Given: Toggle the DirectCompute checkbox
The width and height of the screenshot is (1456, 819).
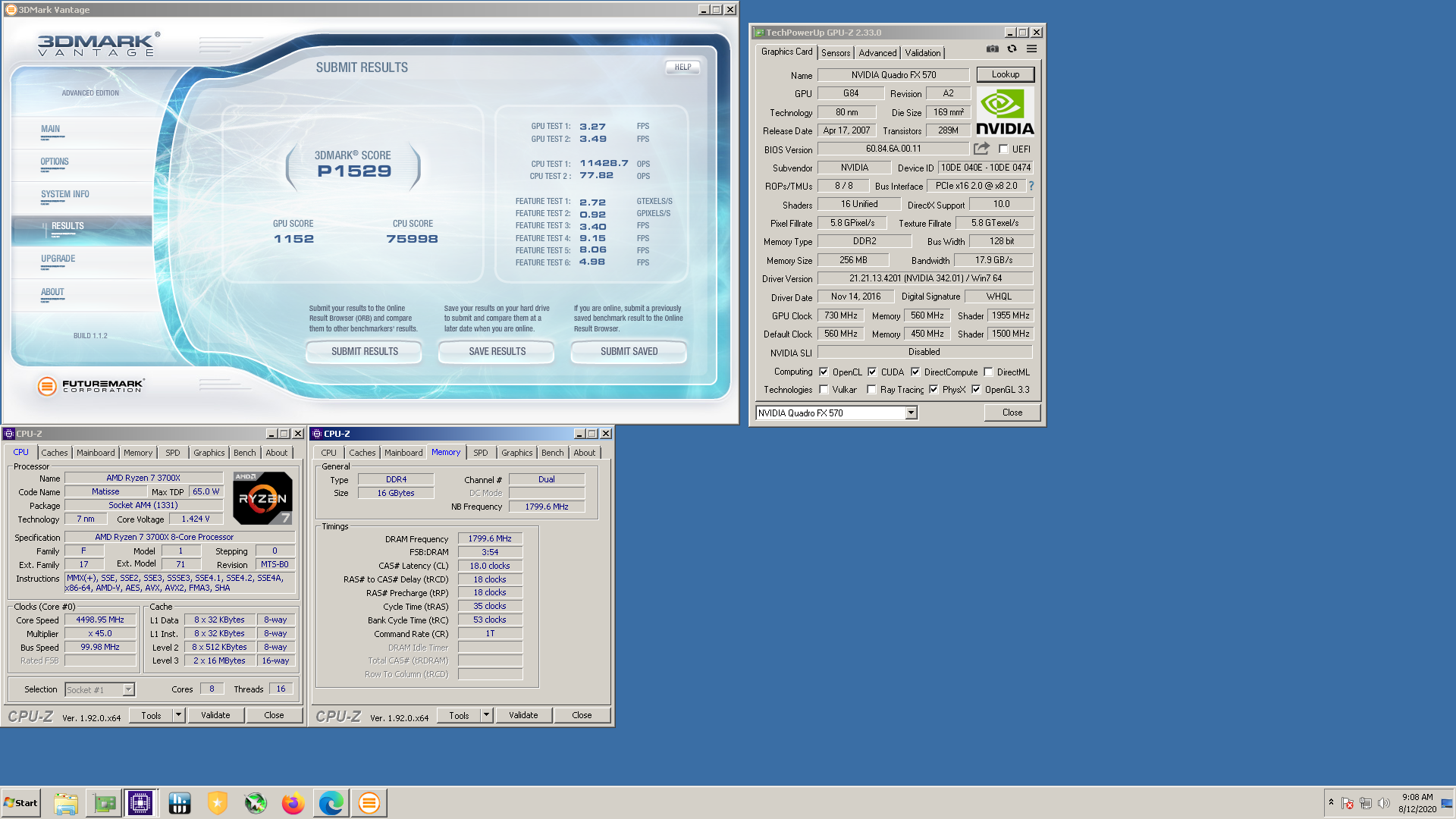Looking at the screenshot, I should pos(915,372).
